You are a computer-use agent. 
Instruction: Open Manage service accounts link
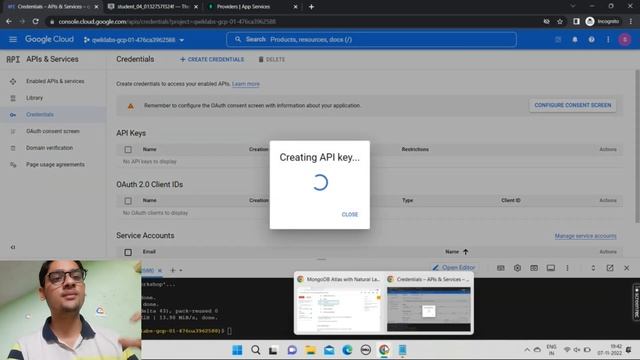click(x=585, y=236)
